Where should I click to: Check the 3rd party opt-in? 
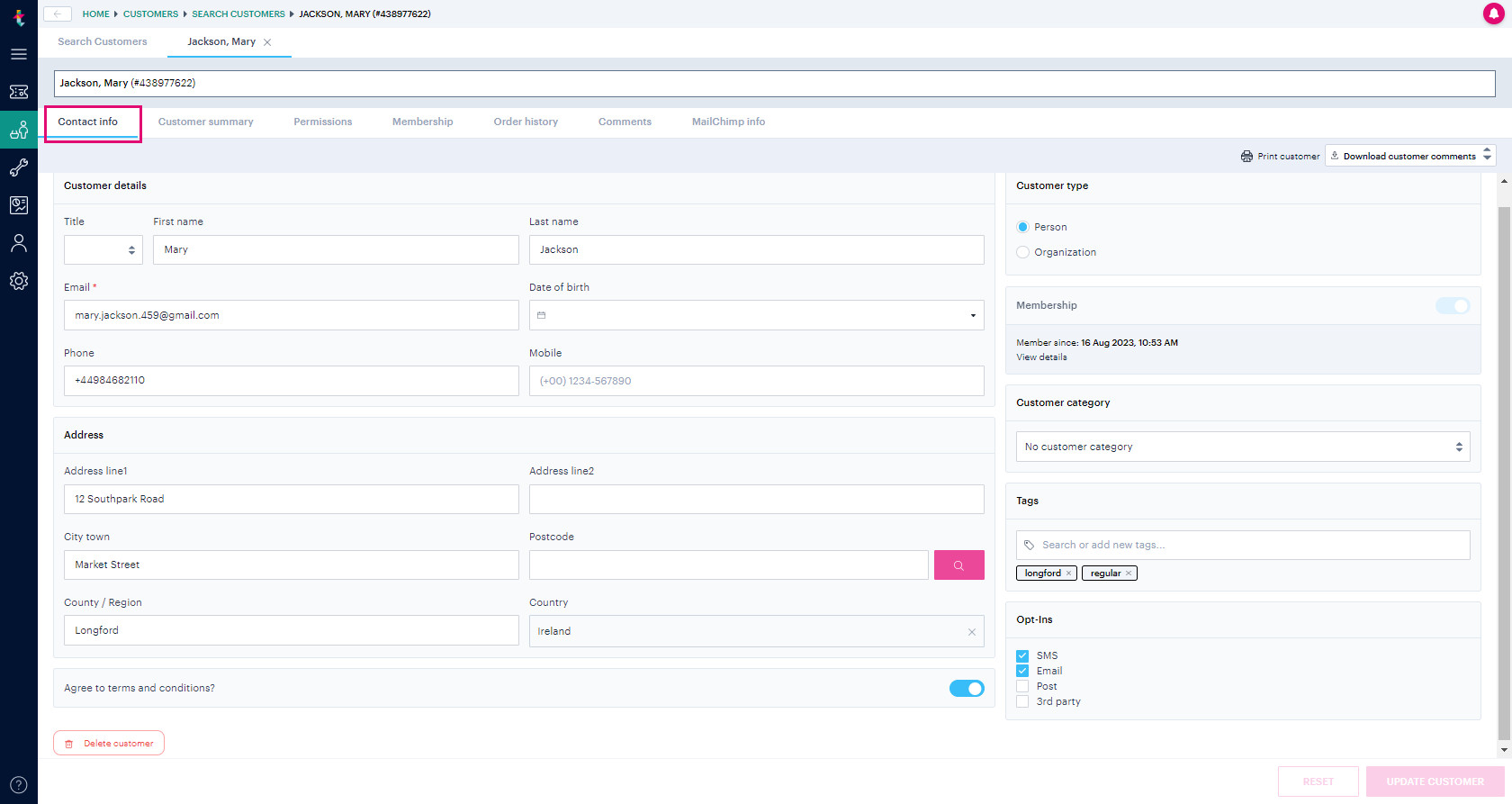[x=1022, y=702]
